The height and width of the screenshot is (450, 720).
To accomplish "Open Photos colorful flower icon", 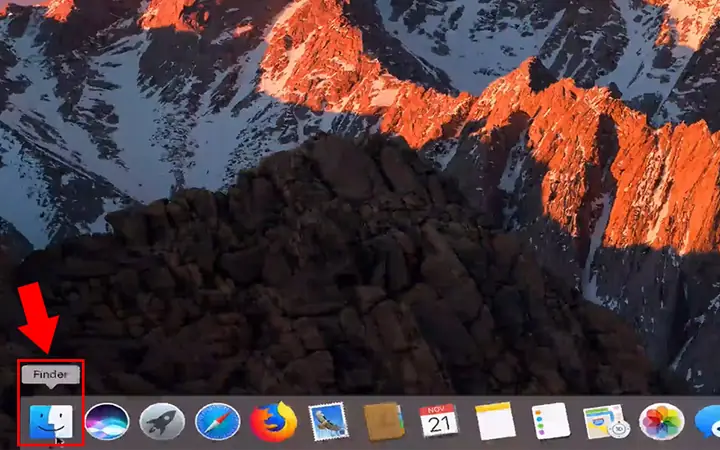I will [662, 422].
